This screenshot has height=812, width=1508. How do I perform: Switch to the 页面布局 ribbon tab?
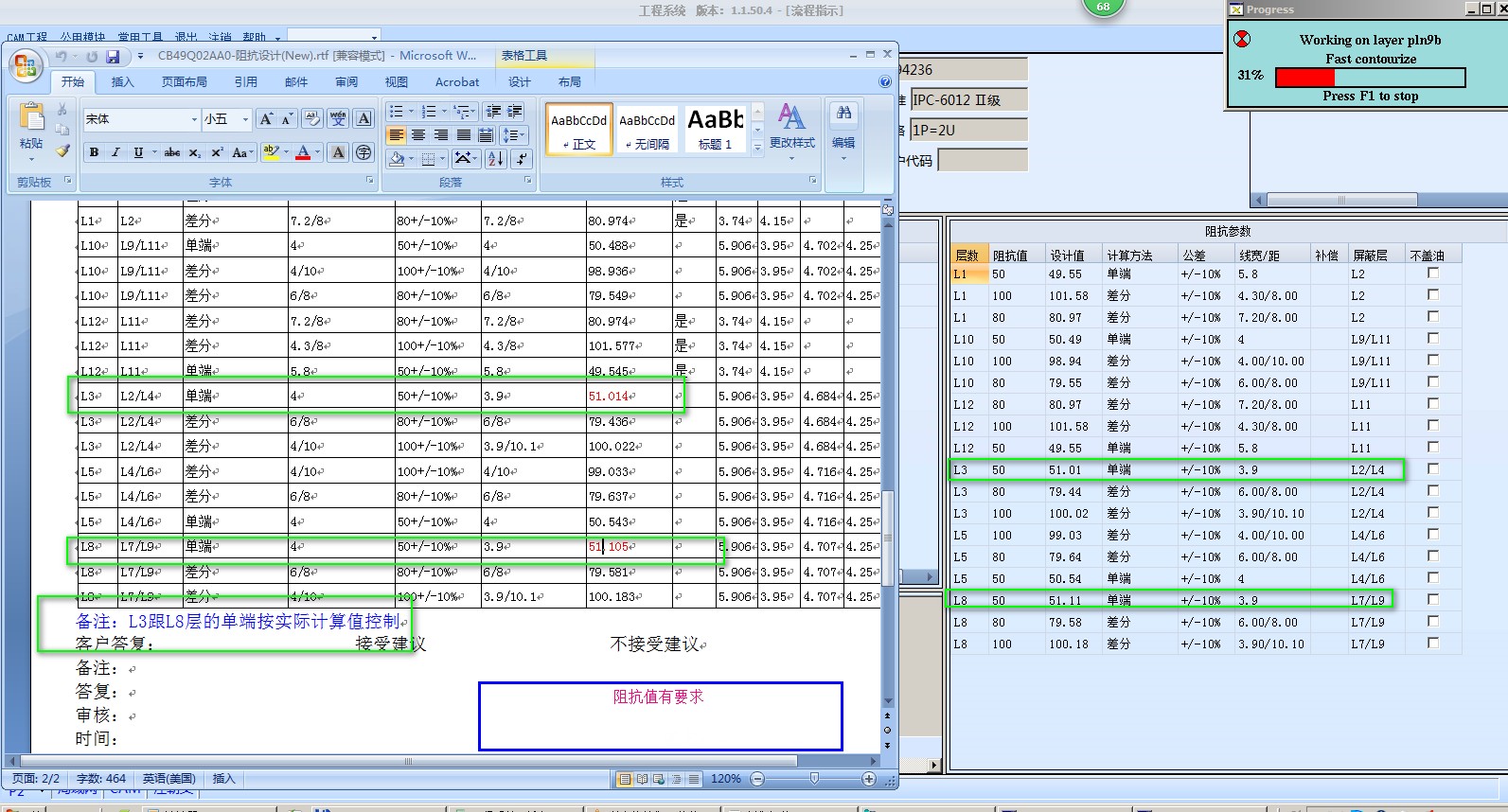tap(184, 82)
